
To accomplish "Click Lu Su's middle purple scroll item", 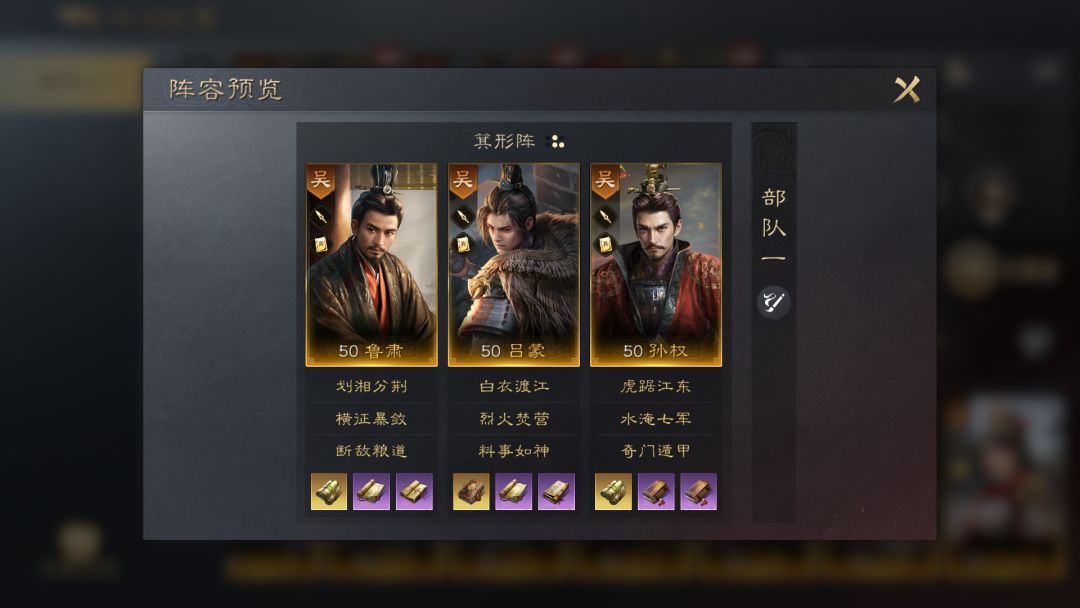I will pyautogui.click(x=371, y=492).
